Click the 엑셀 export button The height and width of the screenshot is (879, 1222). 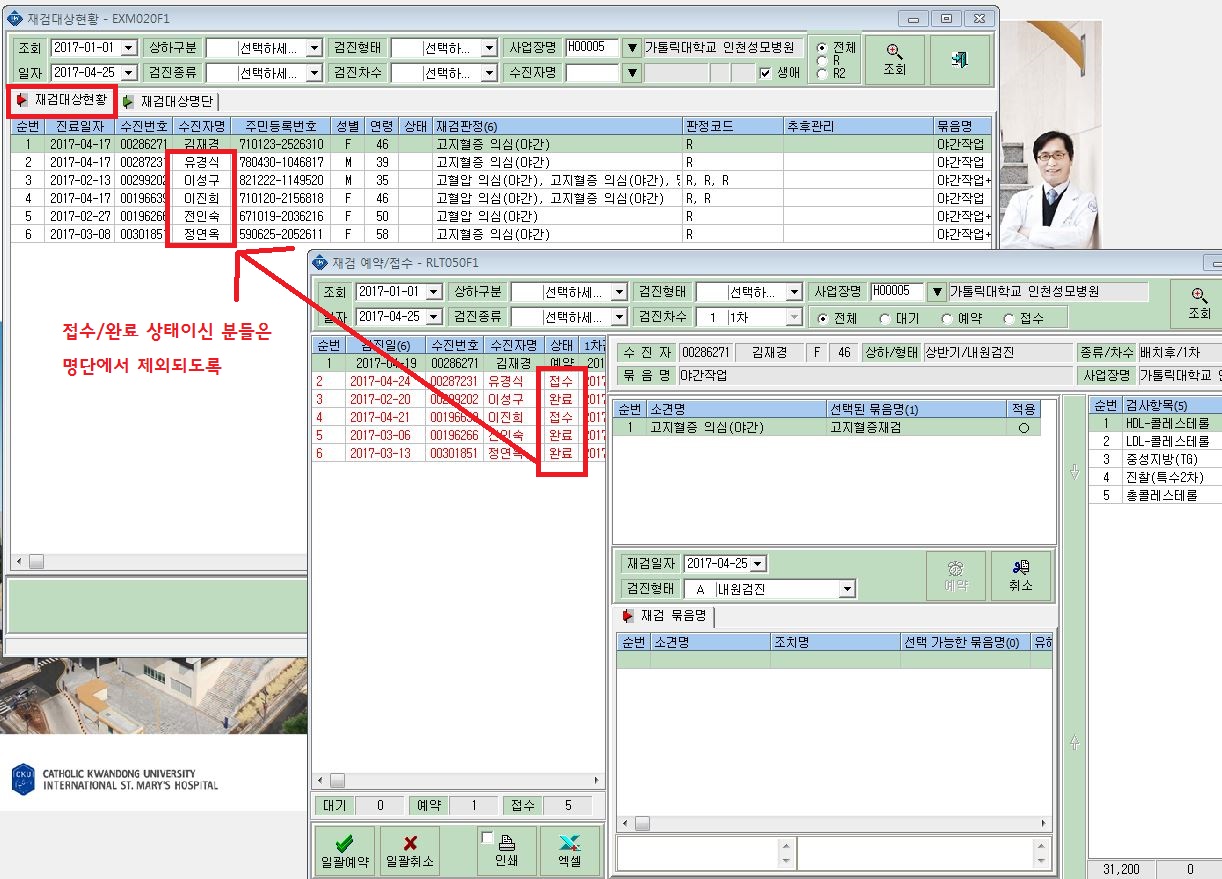(x=571, y=851)
